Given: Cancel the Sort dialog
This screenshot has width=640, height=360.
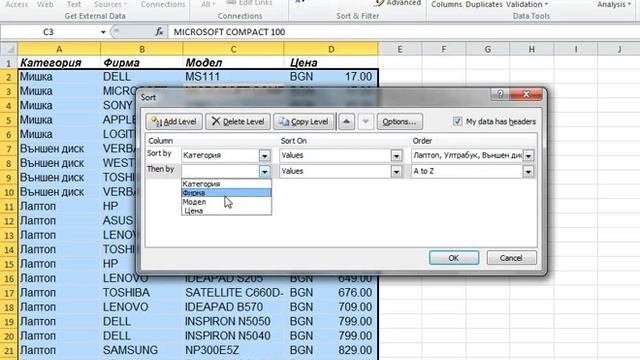Looking at the screenshot, I should click(x=511, y=258).
